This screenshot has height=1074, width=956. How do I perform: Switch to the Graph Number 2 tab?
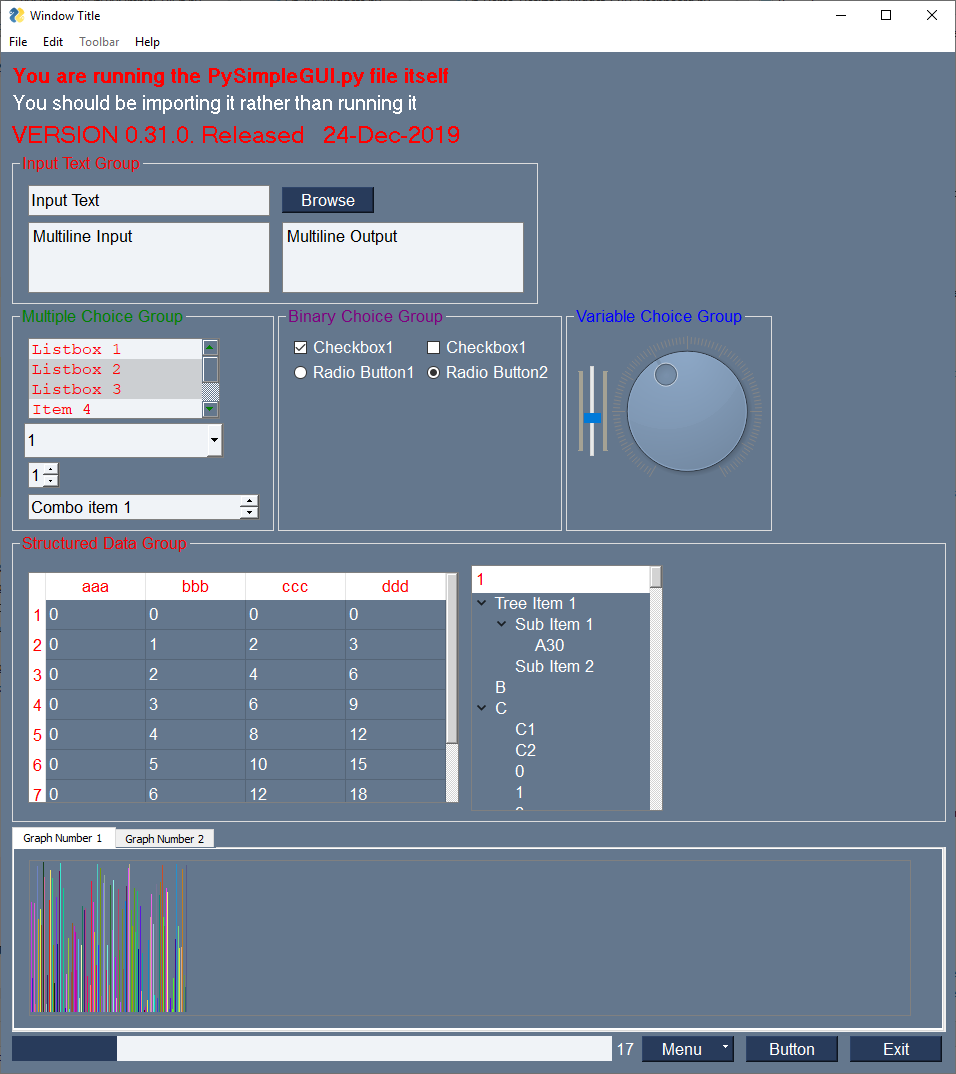164,838
